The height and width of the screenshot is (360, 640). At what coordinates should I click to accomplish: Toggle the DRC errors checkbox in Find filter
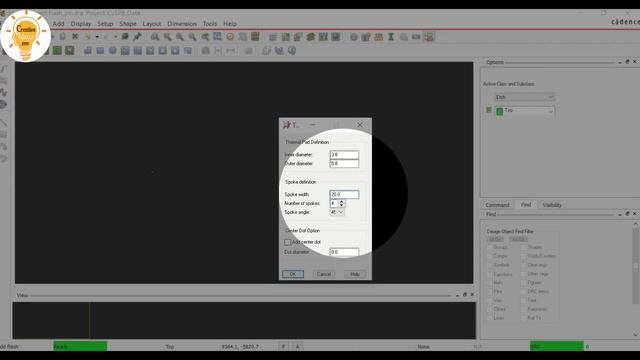[x=524, y=292]
